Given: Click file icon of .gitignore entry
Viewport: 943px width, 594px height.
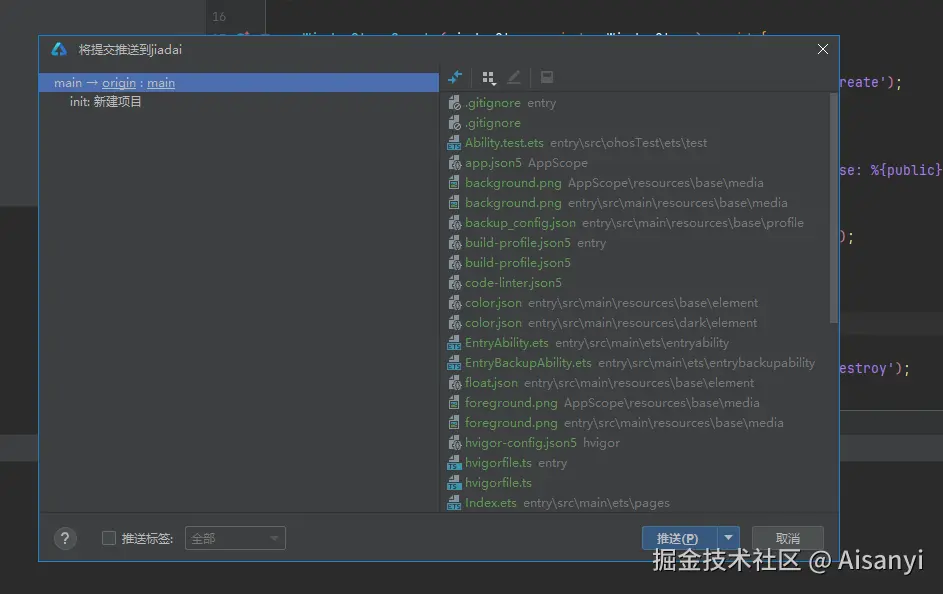Looking at the screenshot, I should point(455,103).
